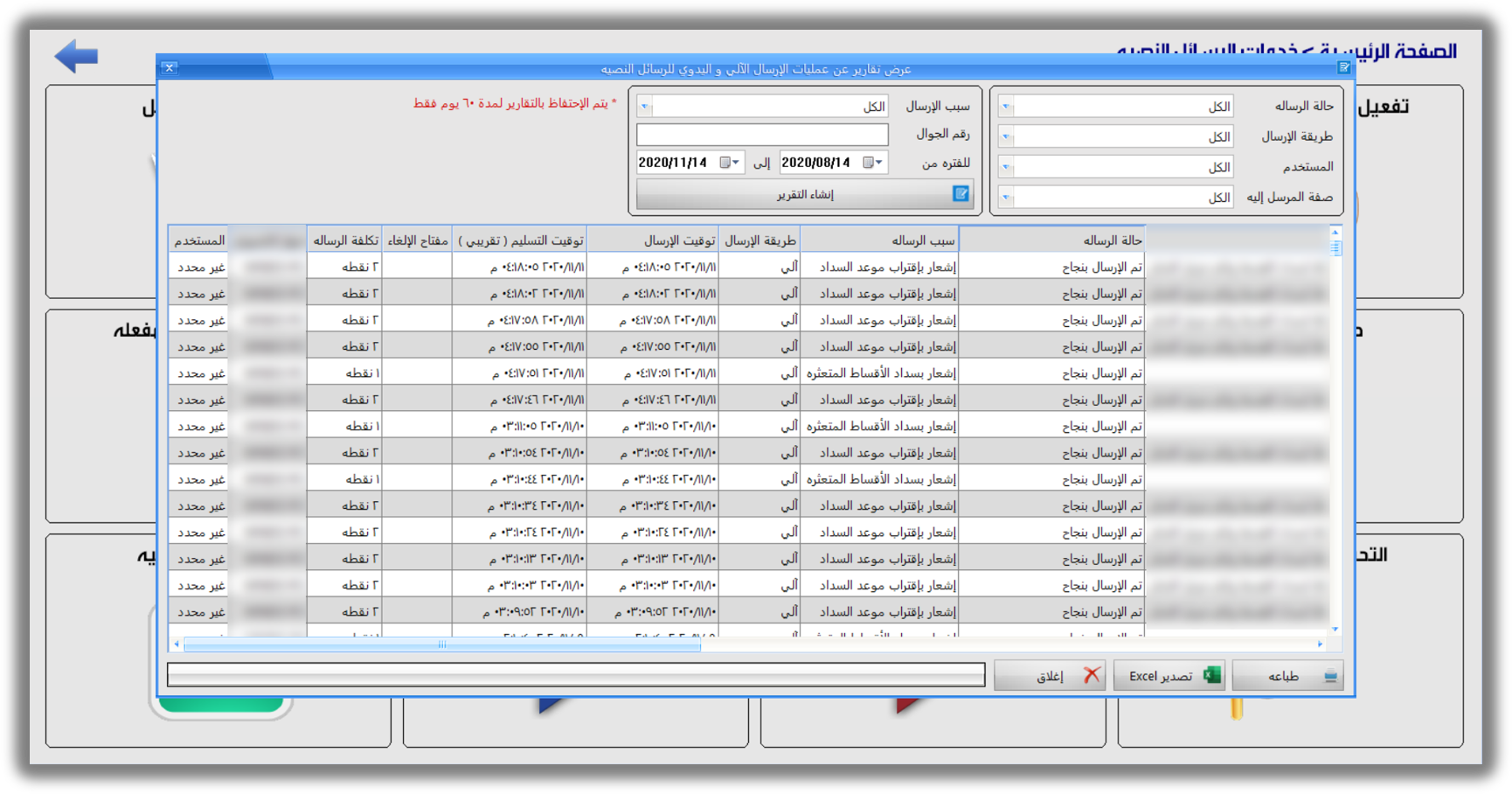Click ٠٣:١٠:٢٤ under توقيت الإرسال
Screen dimensions: 1512x794
point(653,533)
